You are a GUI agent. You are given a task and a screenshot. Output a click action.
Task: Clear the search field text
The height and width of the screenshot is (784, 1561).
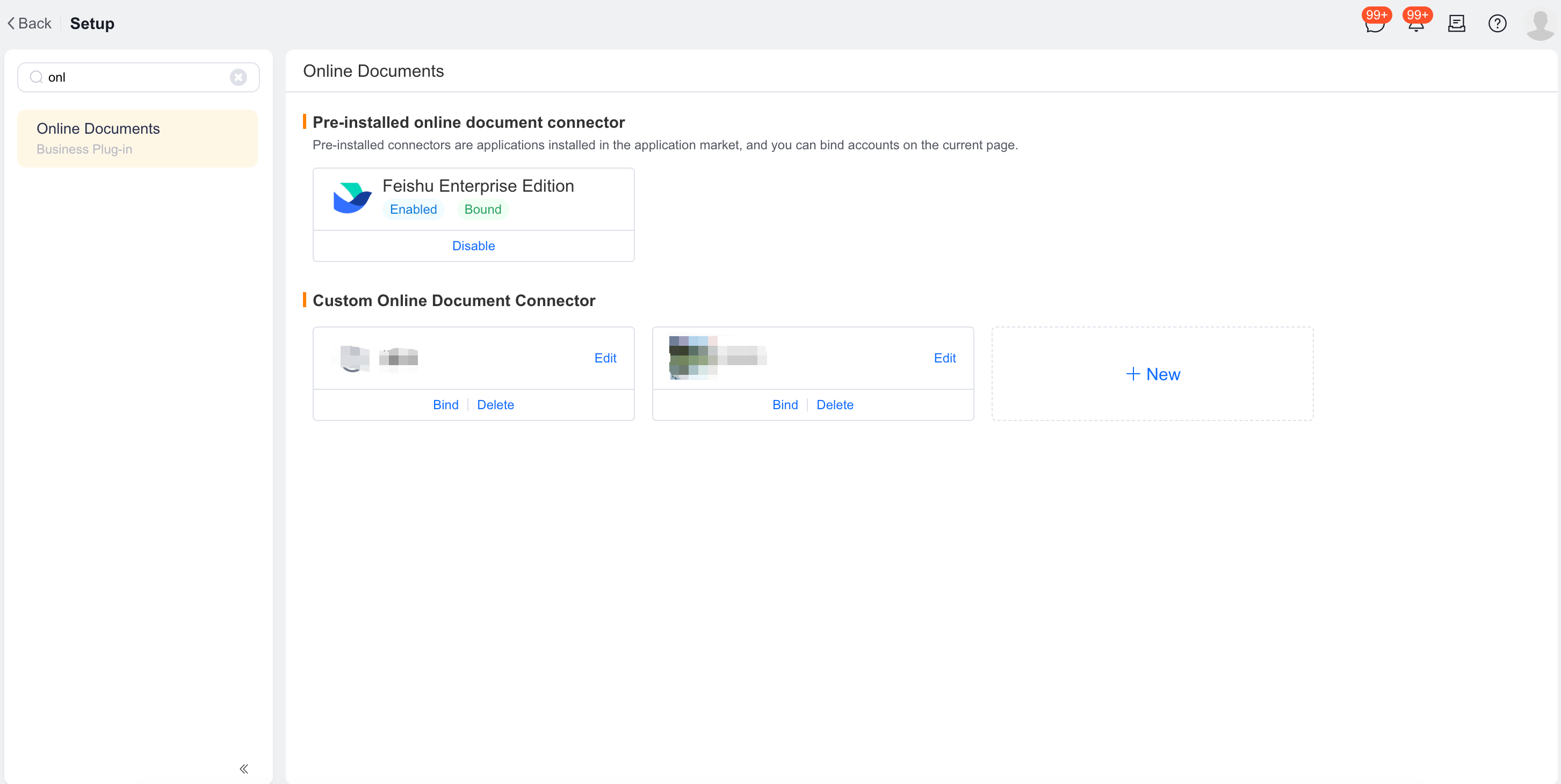coord(238,77)
